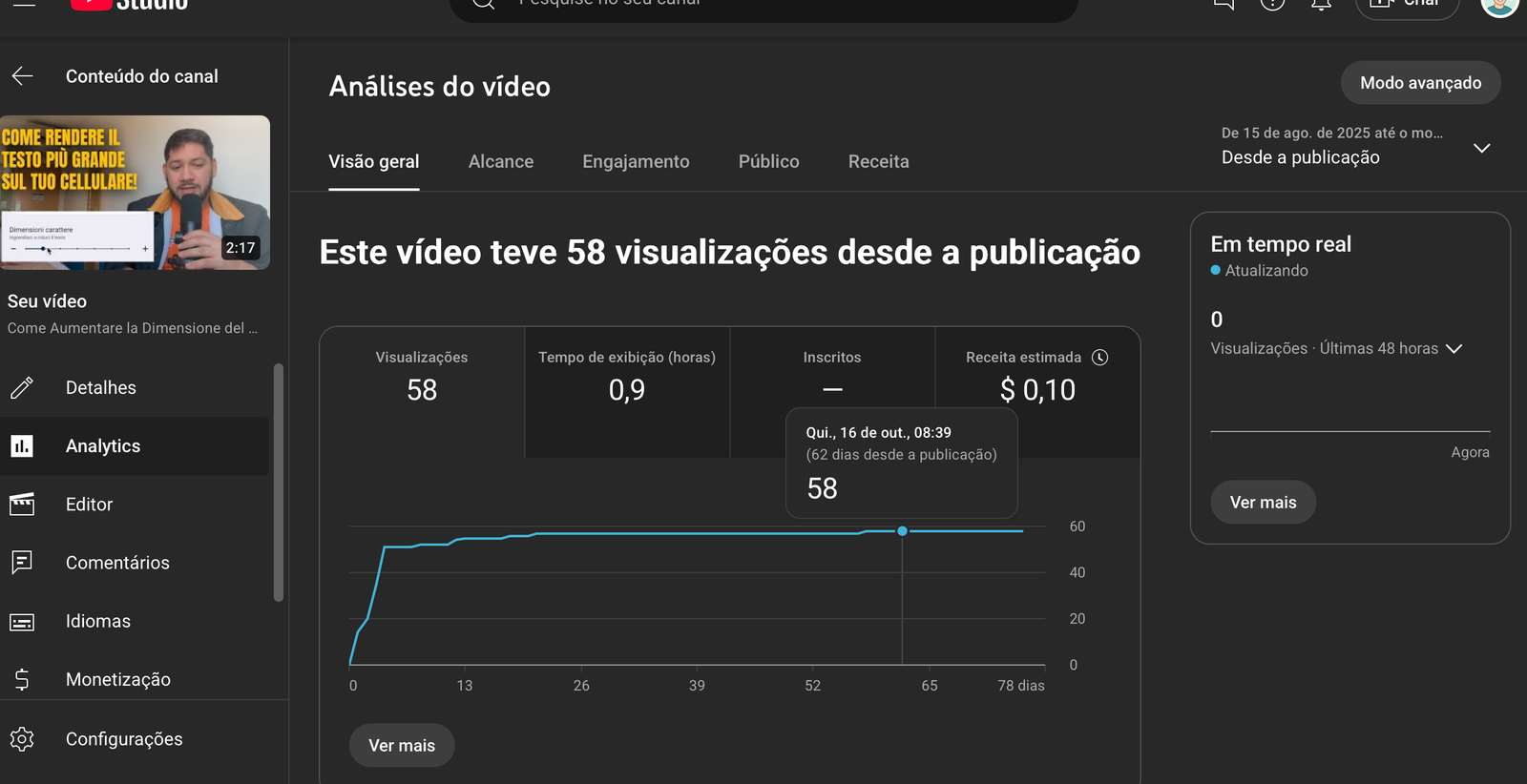Open the account avatar menu

point(1499,5)
